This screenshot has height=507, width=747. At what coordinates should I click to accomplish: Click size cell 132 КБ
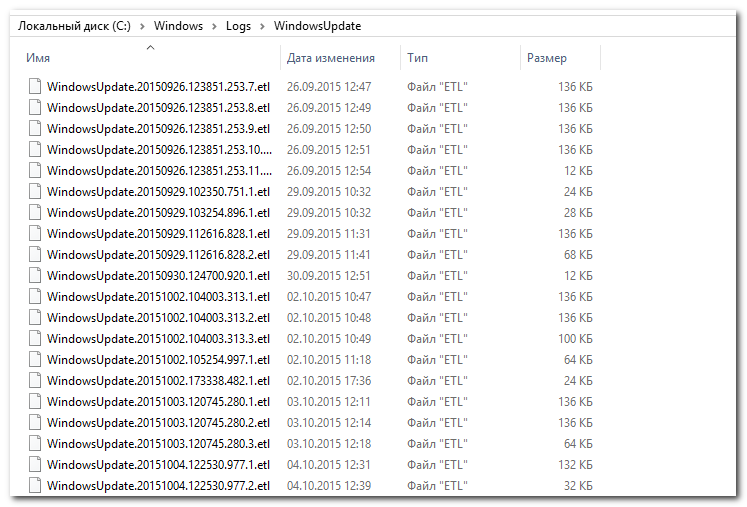[575, 465]
